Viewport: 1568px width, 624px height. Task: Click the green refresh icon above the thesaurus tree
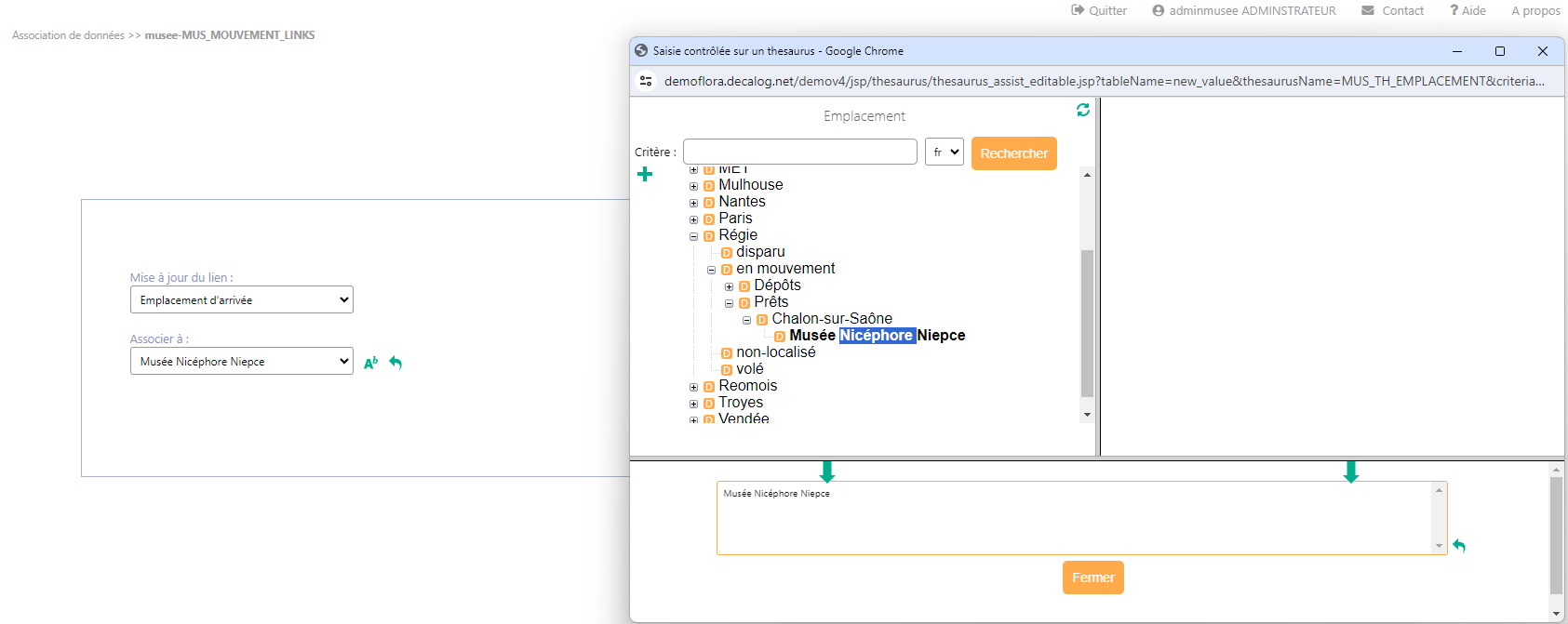click(1083, 110)
